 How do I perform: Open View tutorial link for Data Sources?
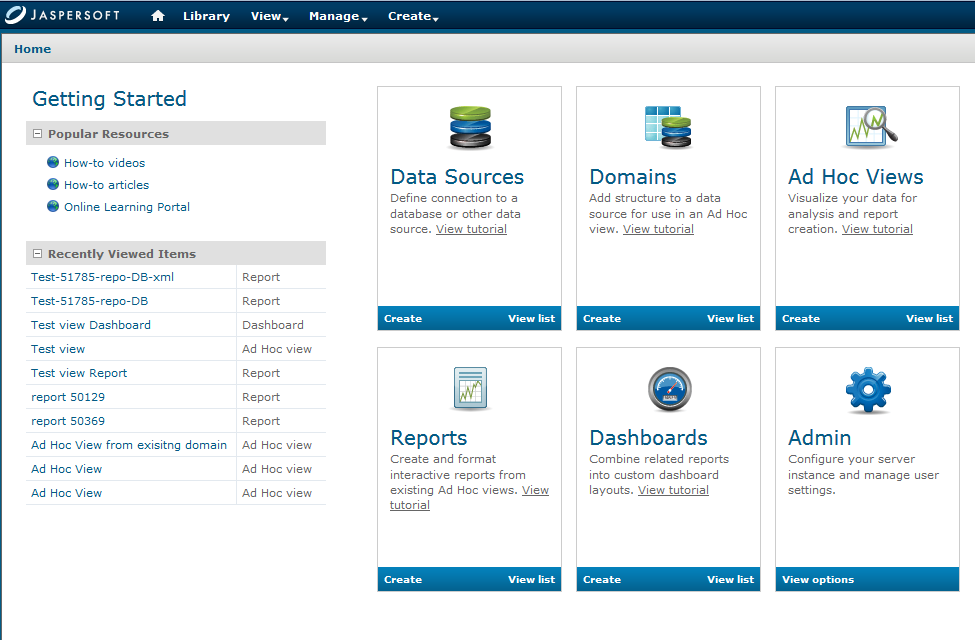point(471,230)
